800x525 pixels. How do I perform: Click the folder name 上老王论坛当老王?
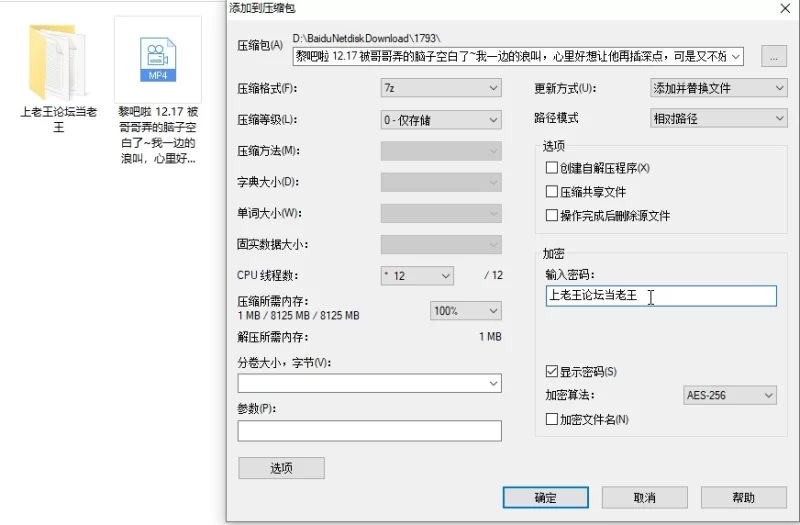(58, 119)
